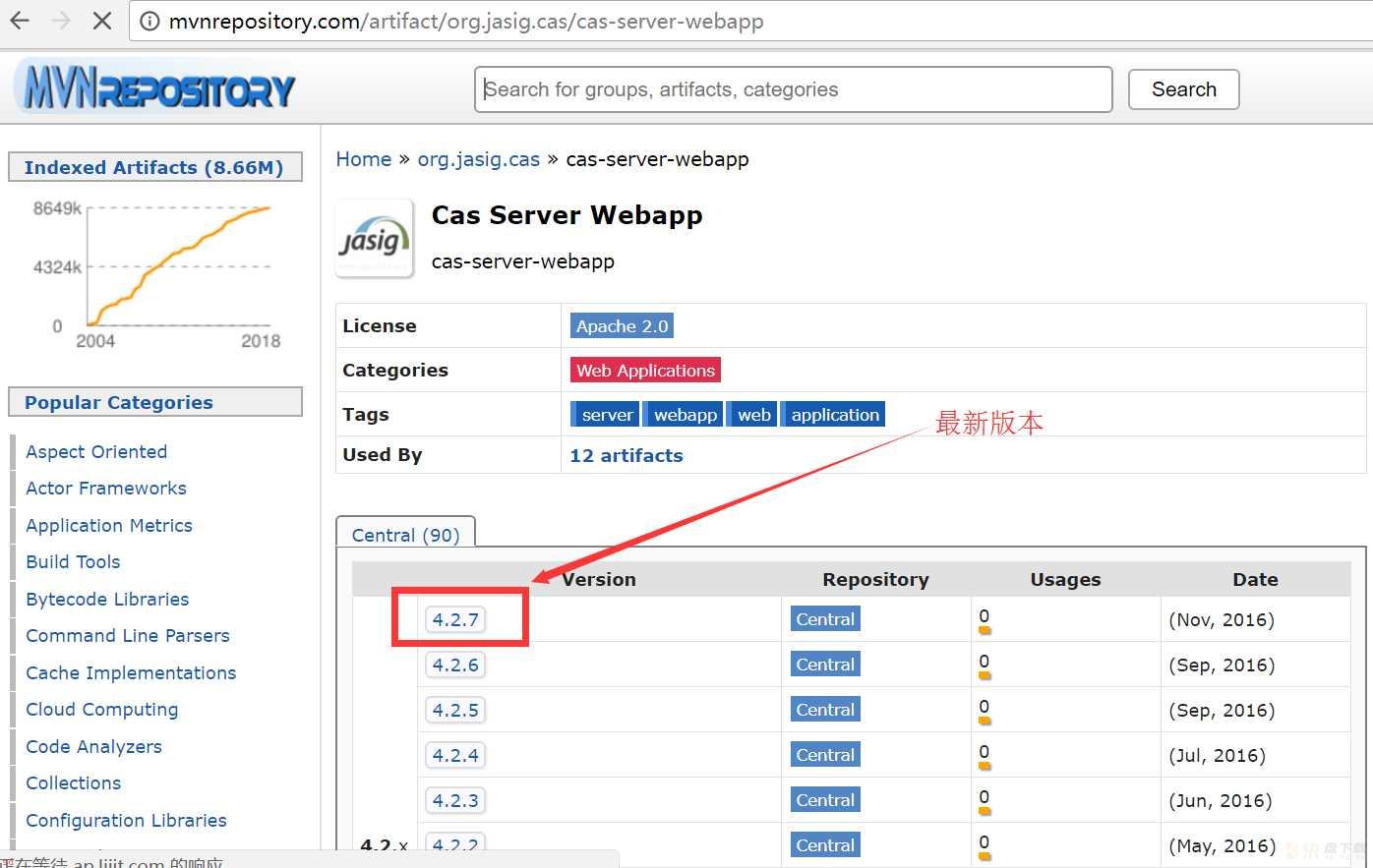Click the browser back arrow
Viewport: 1373px width, 868px height.
20,21
